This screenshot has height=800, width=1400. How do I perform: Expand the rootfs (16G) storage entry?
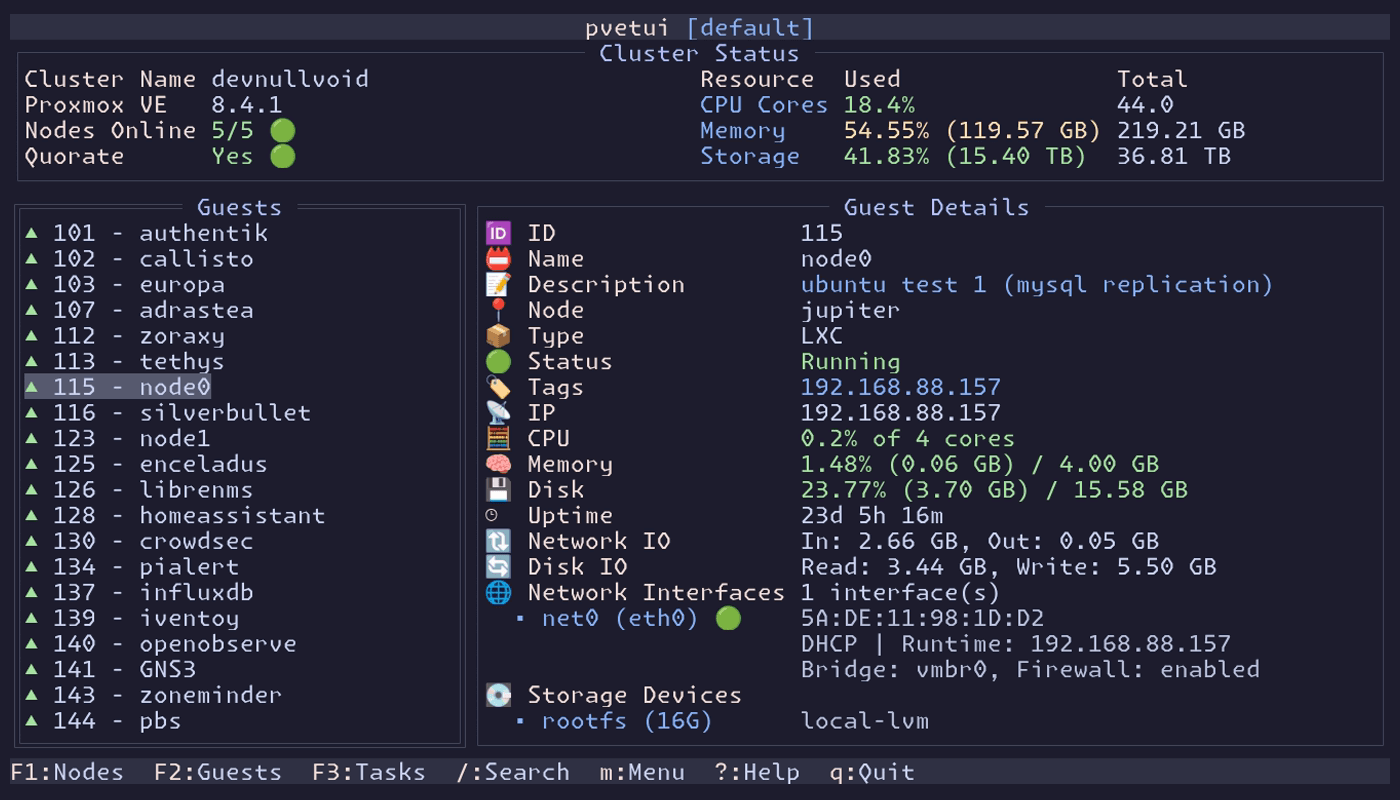point(626,721)
